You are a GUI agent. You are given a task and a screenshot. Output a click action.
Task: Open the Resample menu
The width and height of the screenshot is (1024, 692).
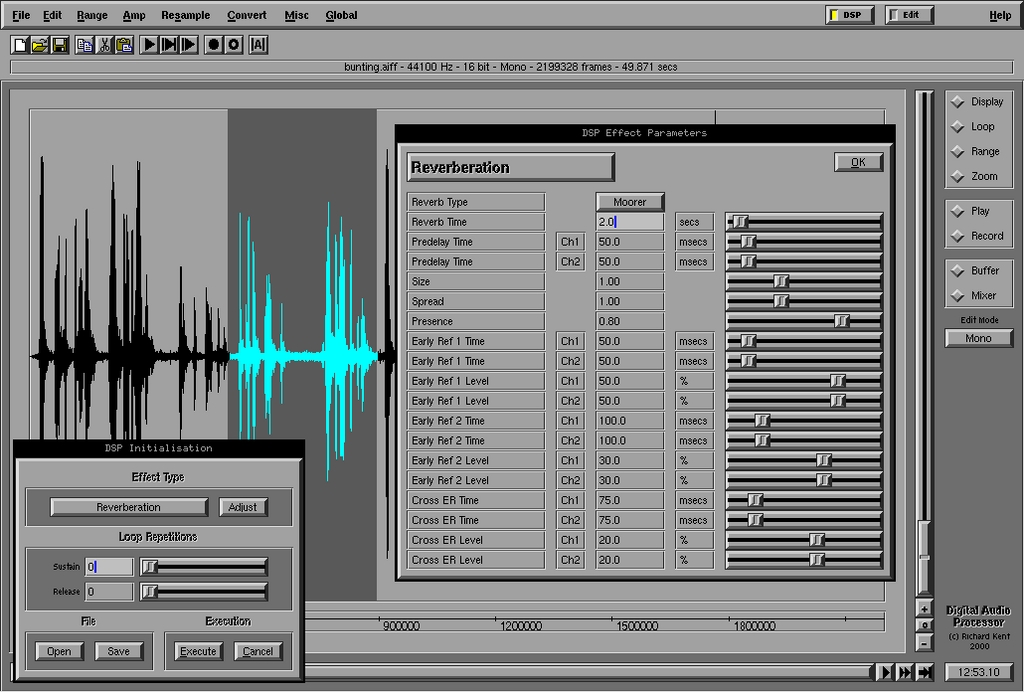185,16
